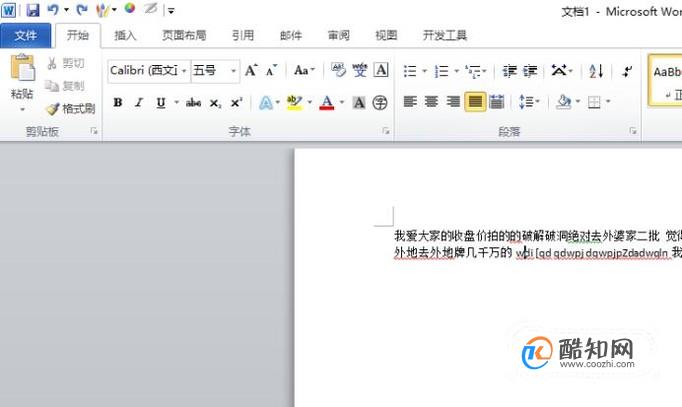Grow font size with large A

251,70
